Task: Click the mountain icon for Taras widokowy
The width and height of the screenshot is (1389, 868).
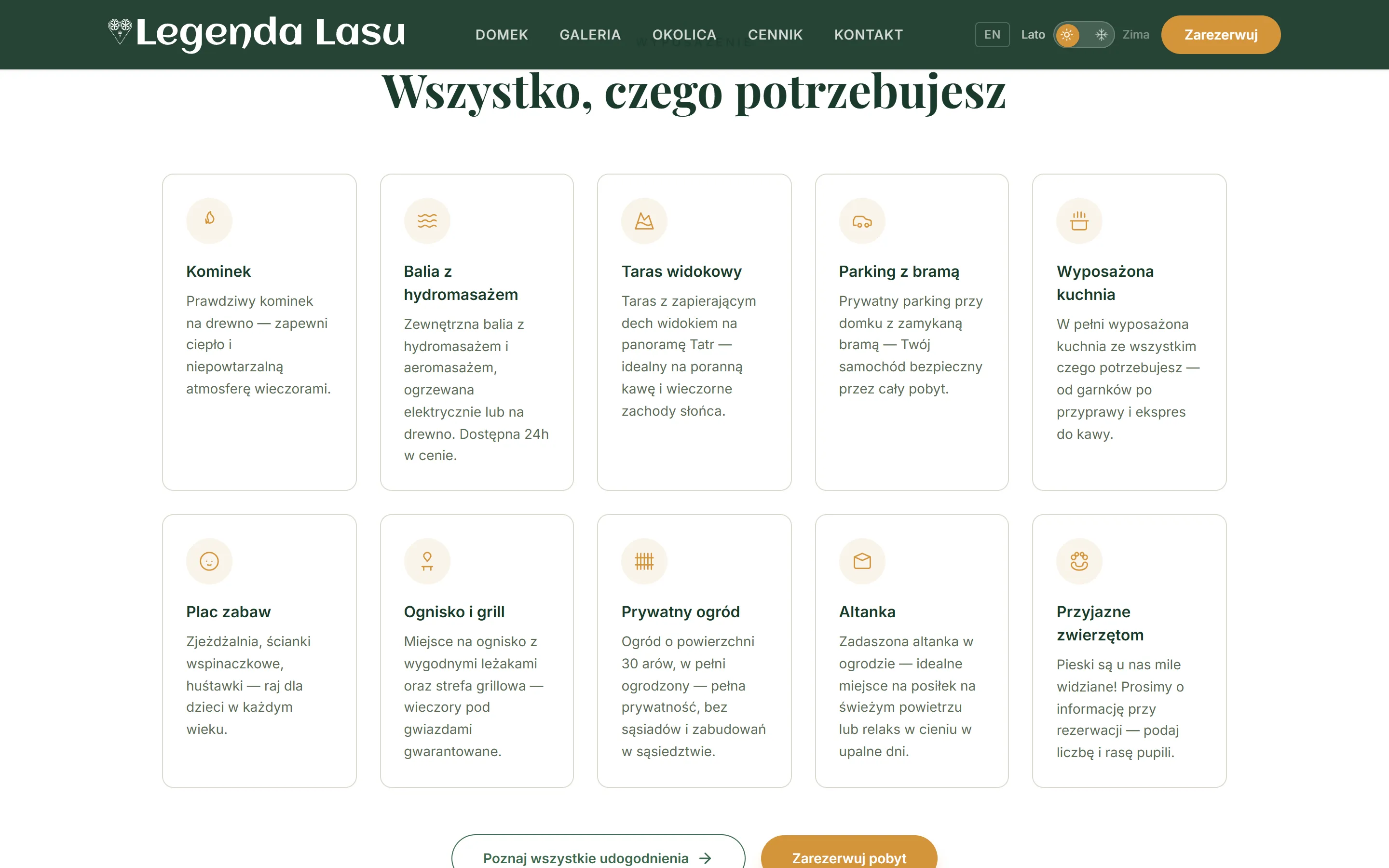Action: 644,220
